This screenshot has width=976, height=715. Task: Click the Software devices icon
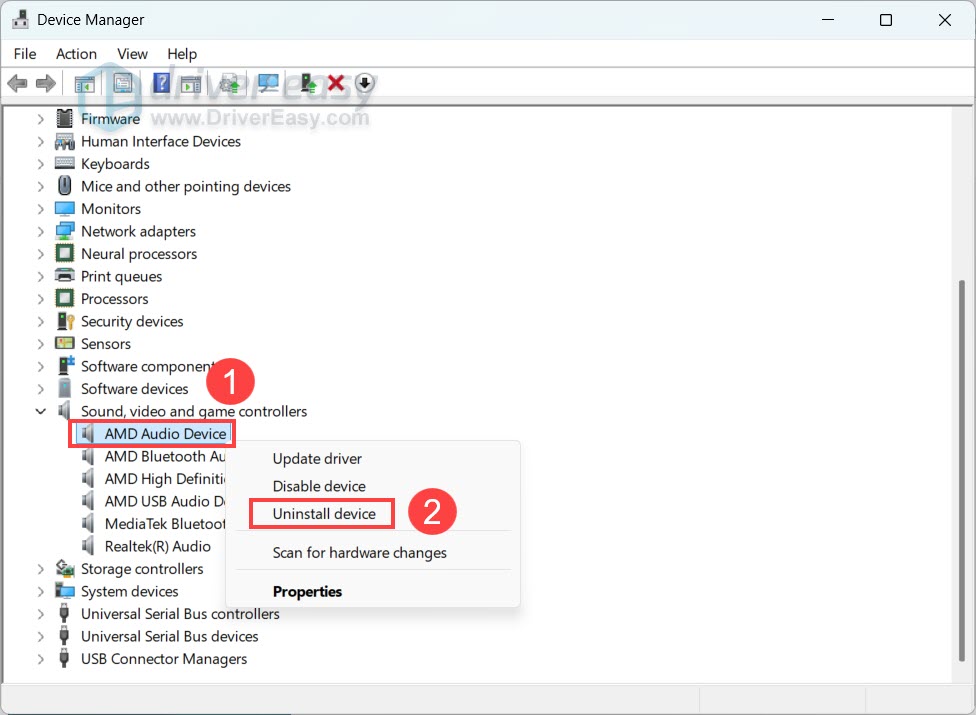click(64, 388)
